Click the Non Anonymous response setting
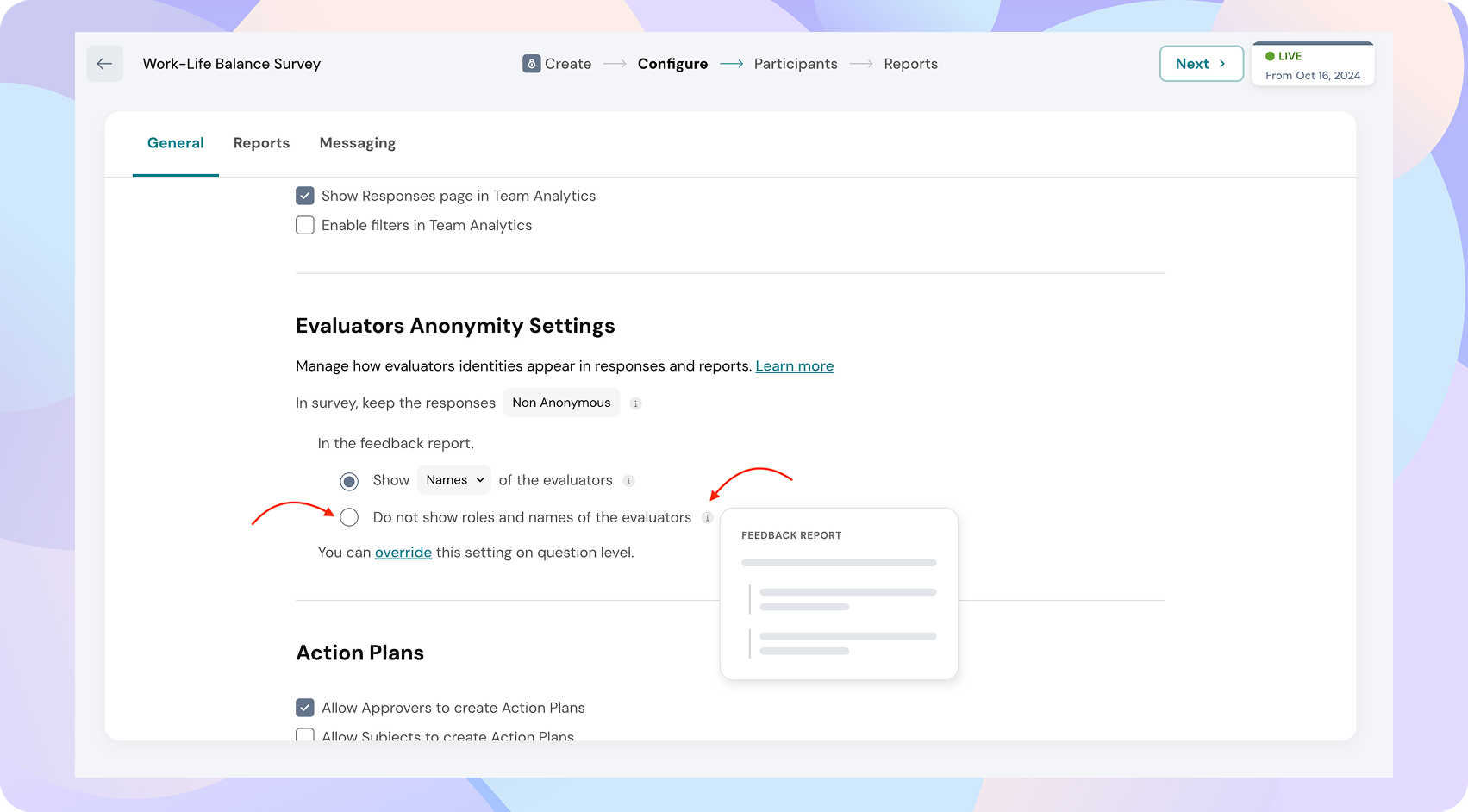1468x812 pixels. [561, 403]
